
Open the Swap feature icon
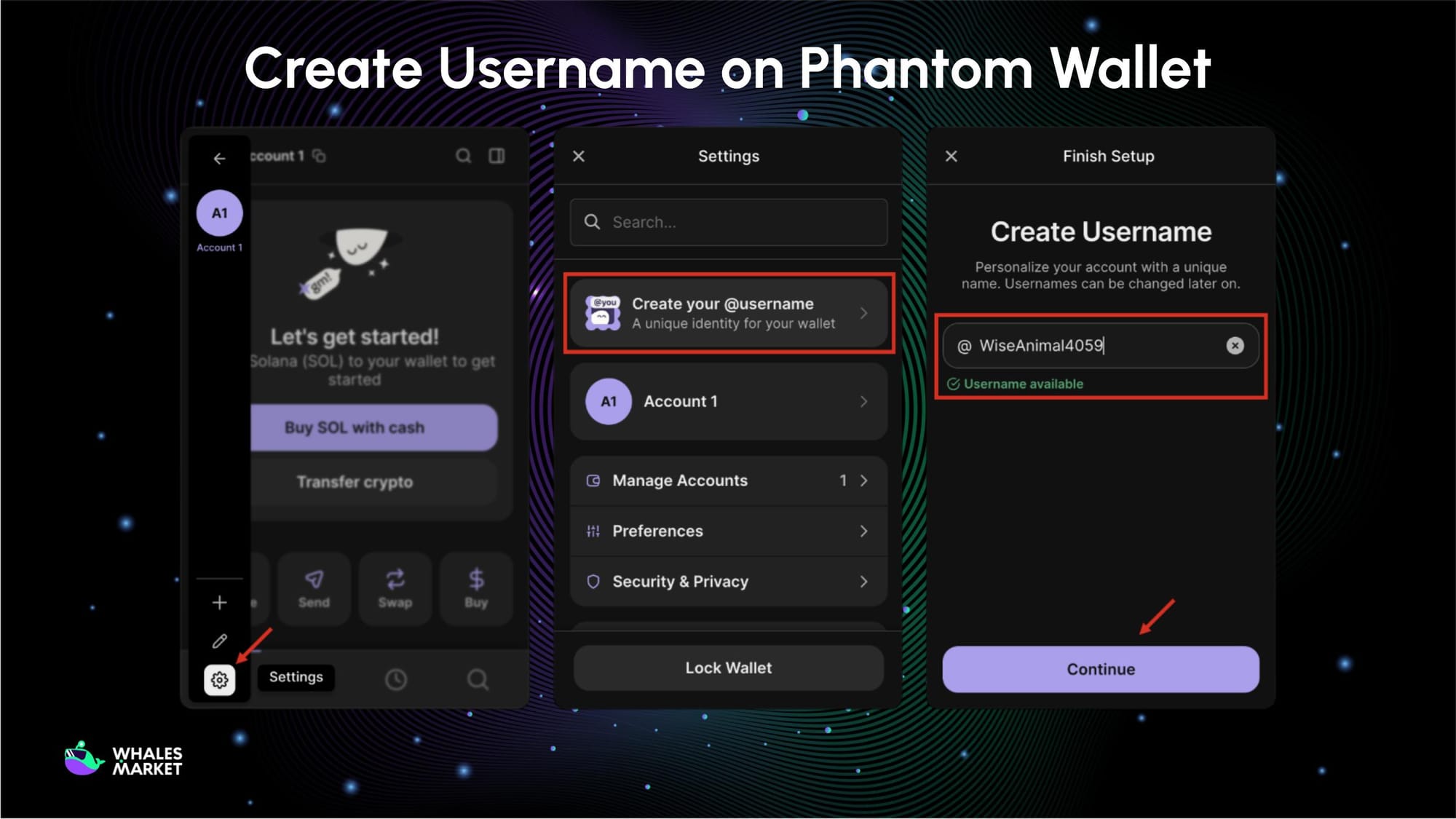395,580
